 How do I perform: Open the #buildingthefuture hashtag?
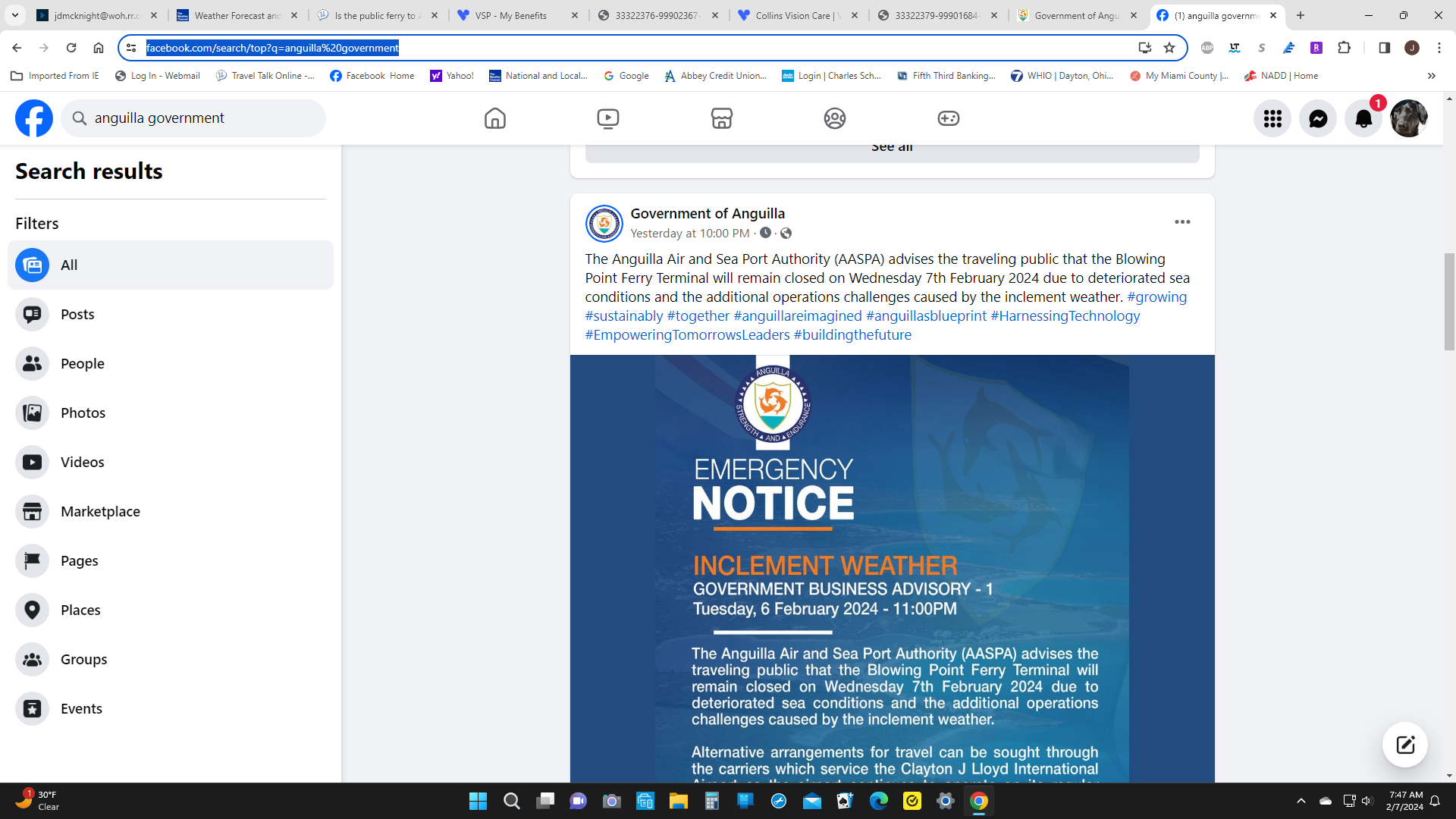click(852, 335)
